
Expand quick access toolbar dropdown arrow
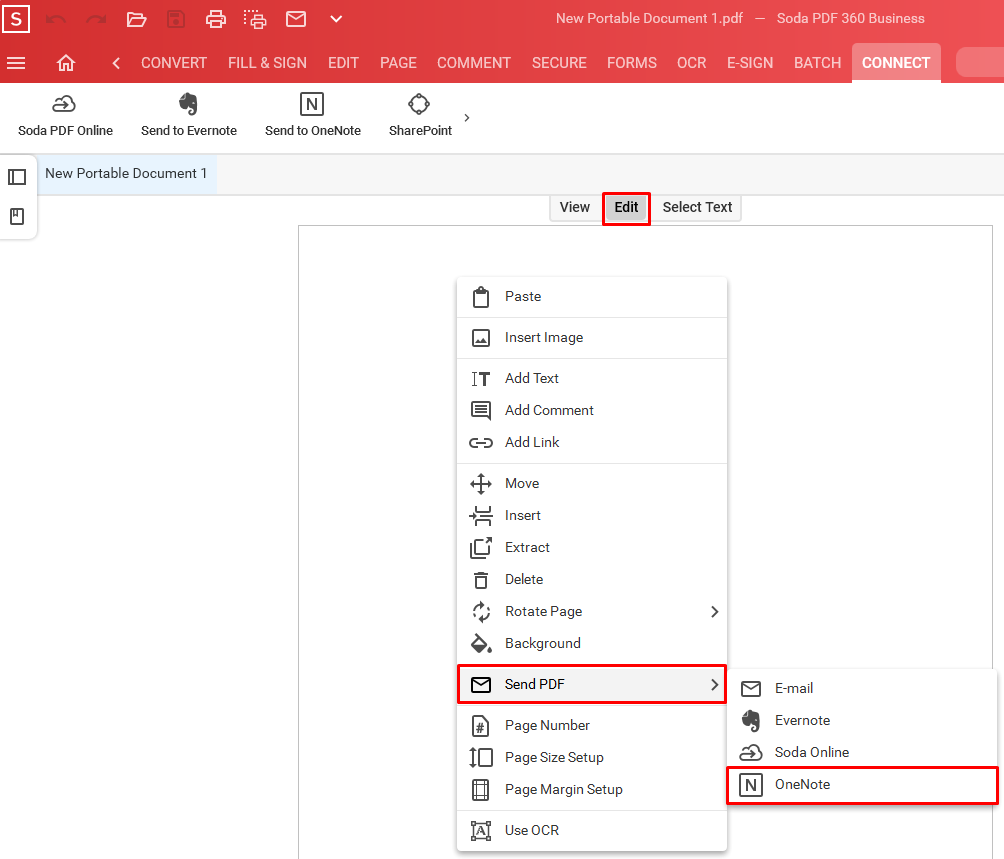(x=336, y=19)
